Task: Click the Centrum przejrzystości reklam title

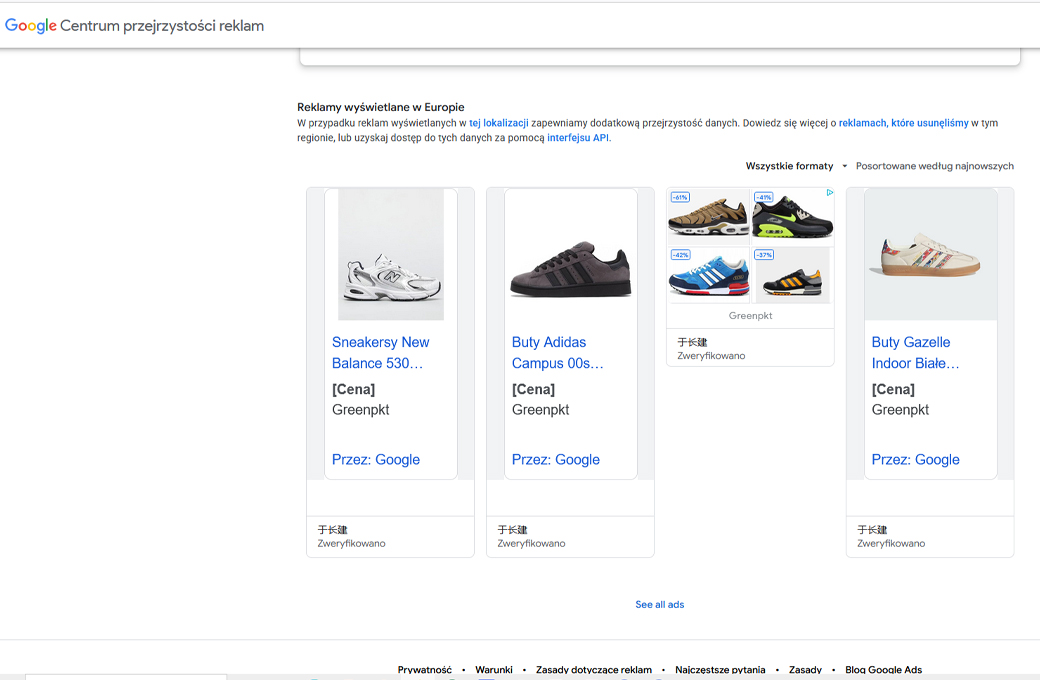Action: pyautogui.click(x=162, y=26)
